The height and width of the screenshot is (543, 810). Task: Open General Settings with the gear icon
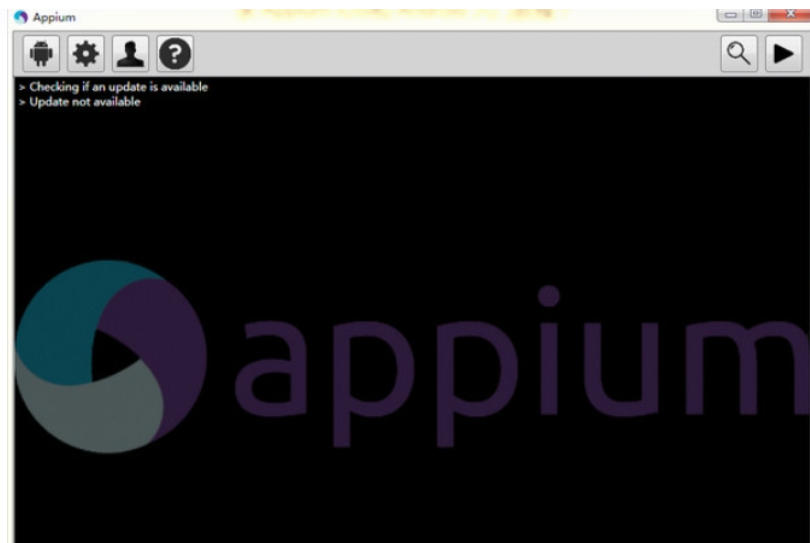coord(87,54)
